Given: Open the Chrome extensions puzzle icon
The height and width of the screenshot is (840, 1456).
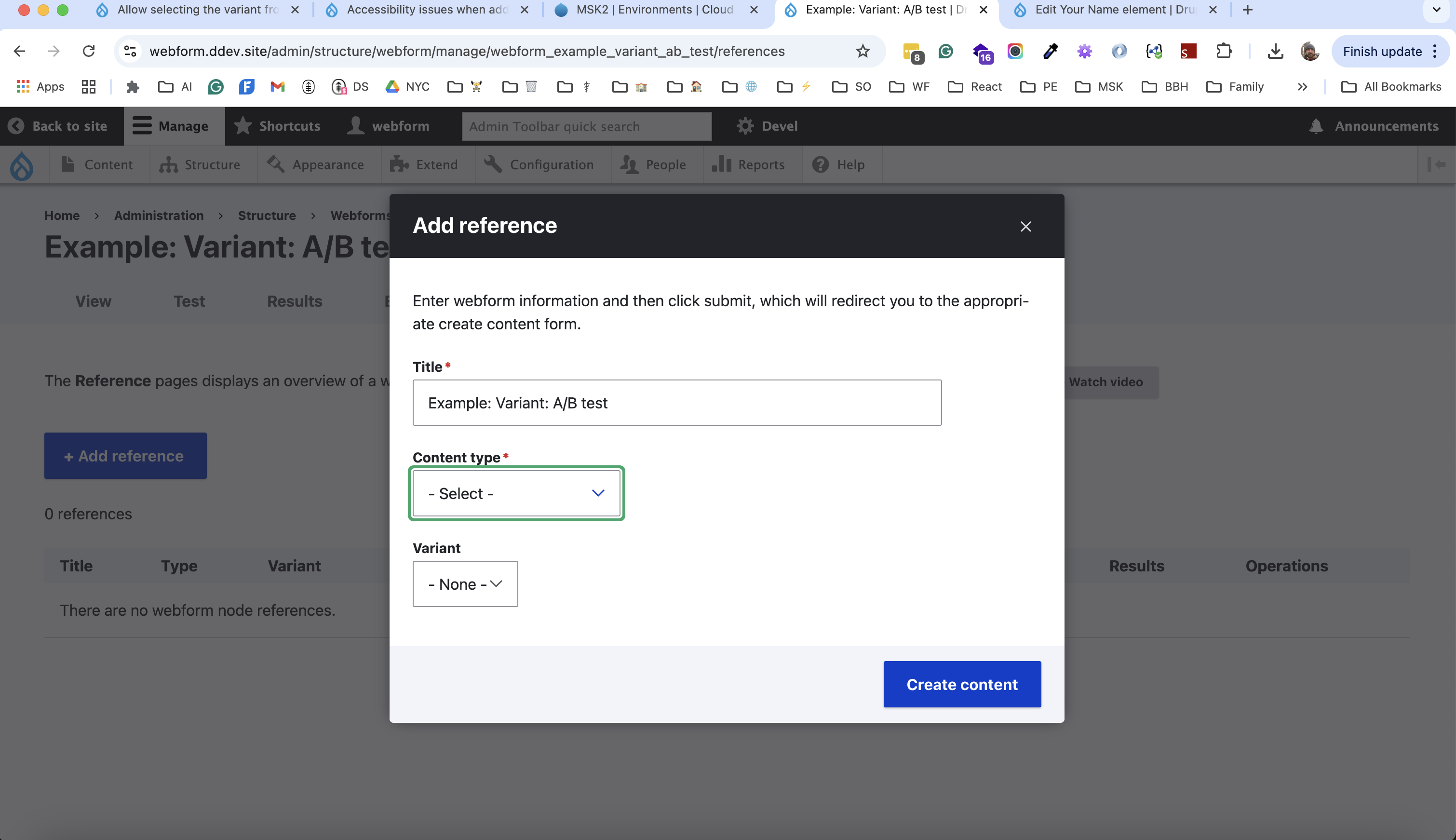Looking at the screenshot, I should point(1224,51).
